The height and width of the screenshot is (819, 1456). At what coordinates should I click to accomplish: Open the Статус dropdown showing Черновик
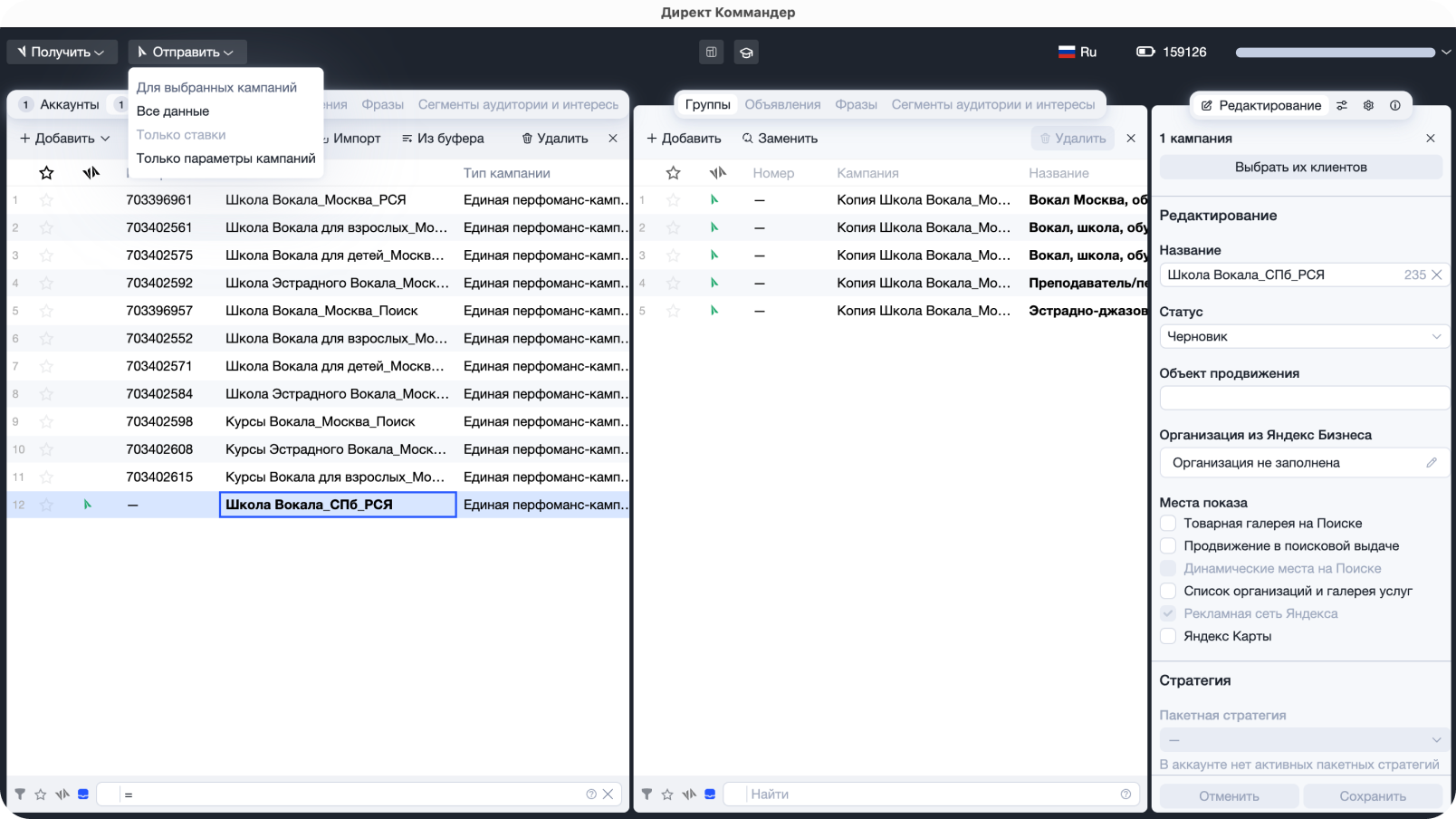point(1304,336)
